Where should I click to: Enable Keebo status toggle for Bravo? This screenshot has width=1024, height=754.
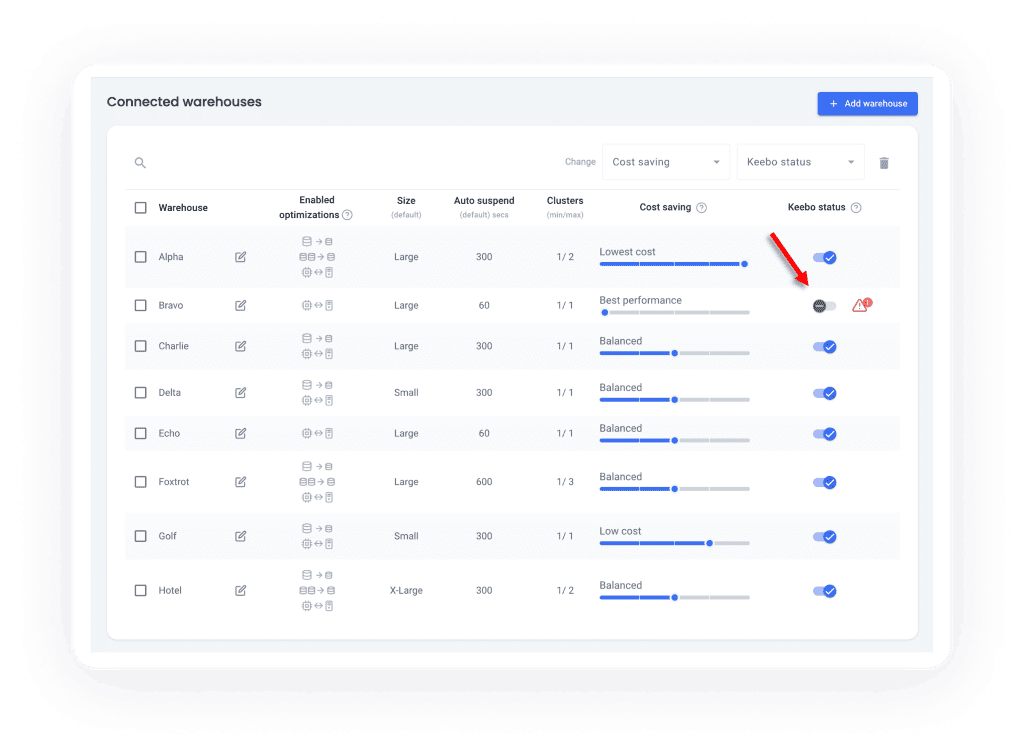[824, 306]
